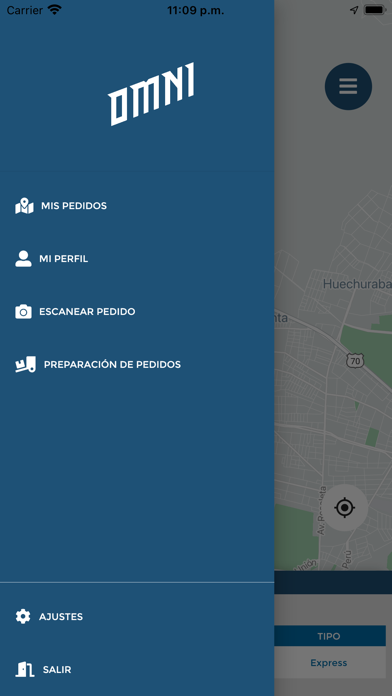The image size is (392, 696).
Task: Open Ajustes settings
Action: (61, 617)
